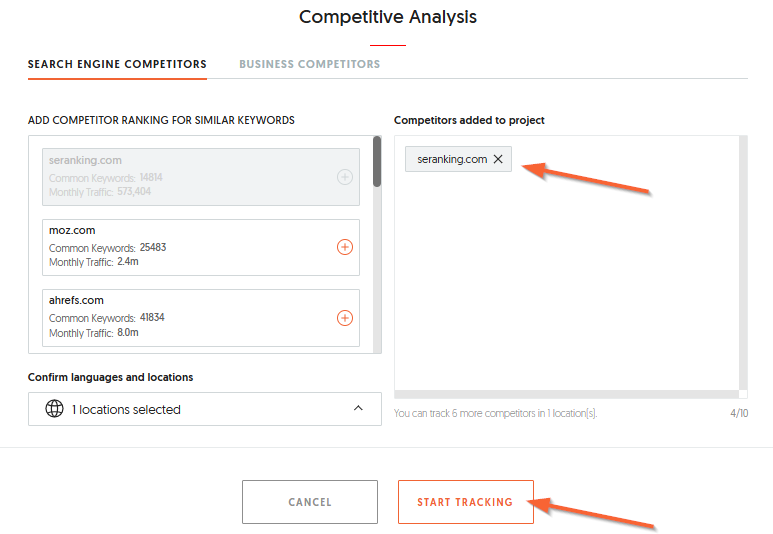
Task: Click the competitor suggestions list scrollbar thumb
Action: (x=377, y=162)
